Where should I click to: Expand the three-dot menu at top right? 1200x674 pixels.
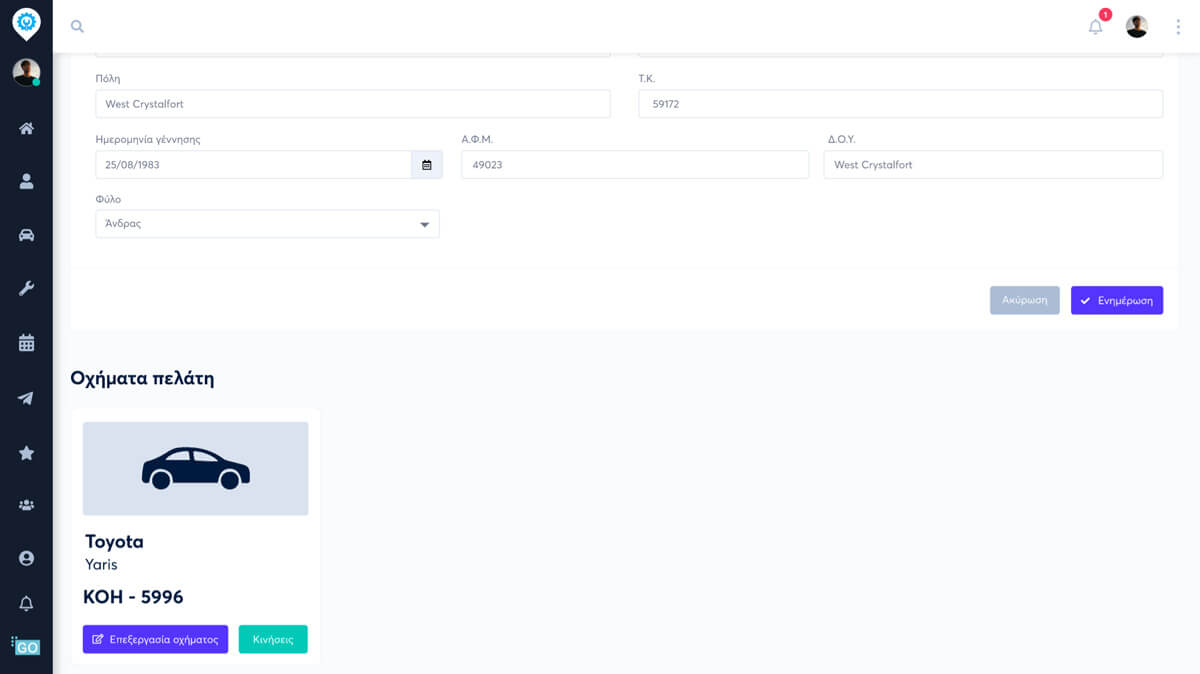1178,26
